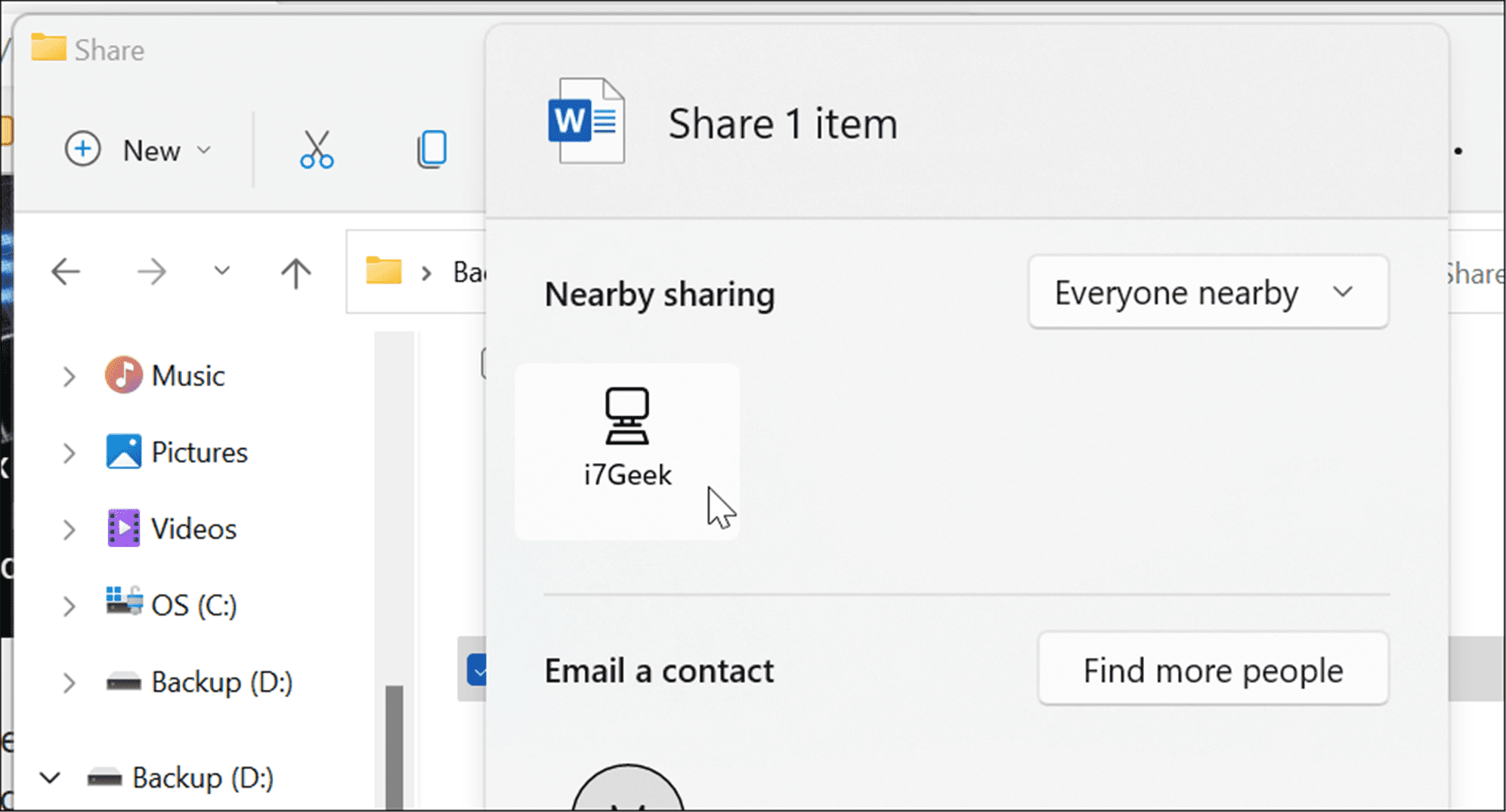Expand the OS (C:) drive node
This screenshot has width=1506, height=812.
(x=69, y=606)
